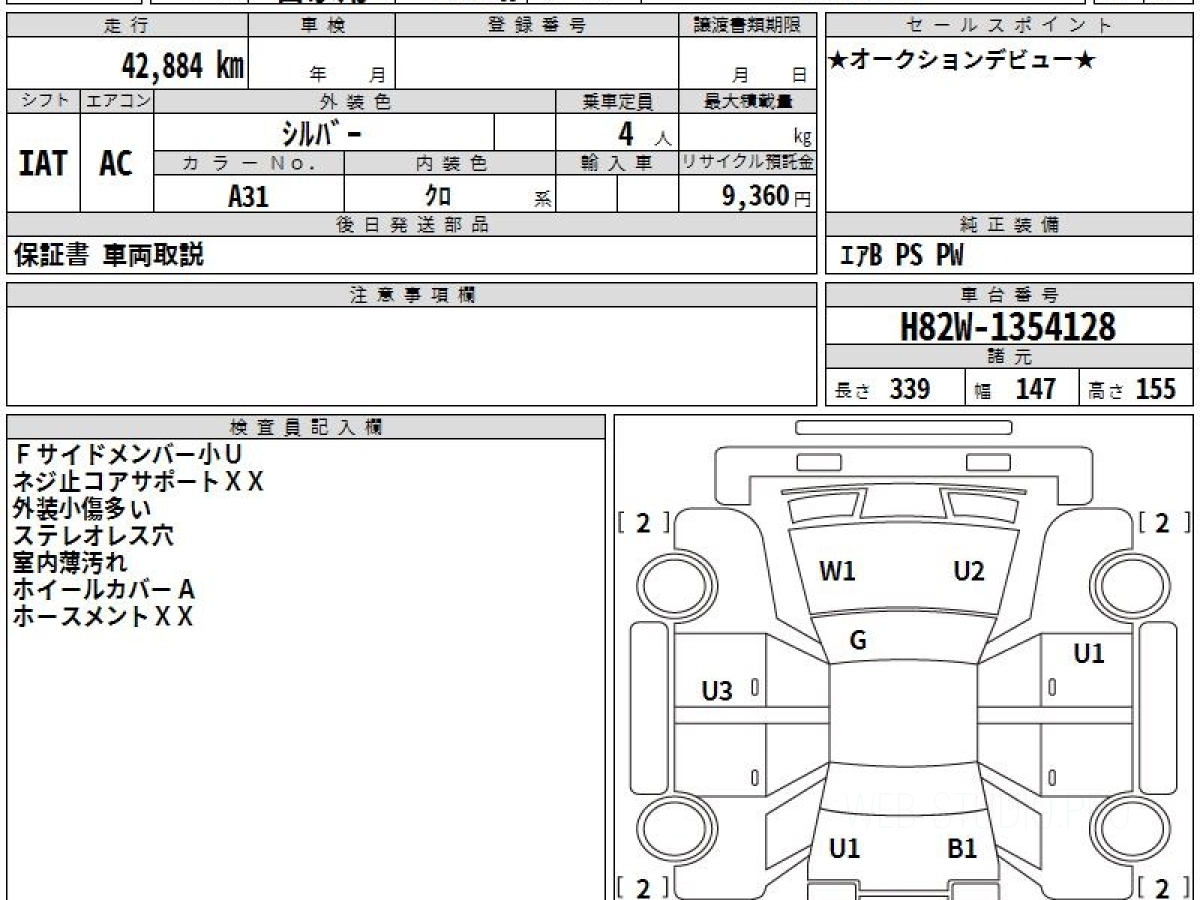Click the AC air conditioner value
Viewport: 1200px width, 900px height.
pyautogui.click(x=116, y=163)
